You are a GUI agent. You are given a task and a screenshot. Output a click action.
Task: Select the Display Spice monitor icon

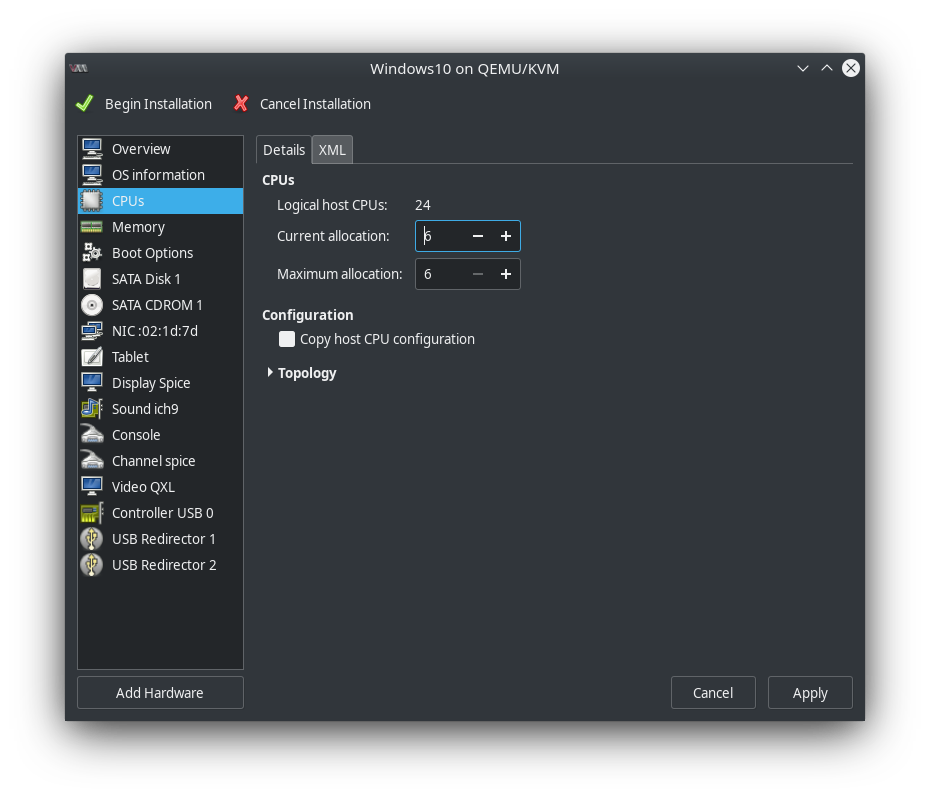click(92, 383)
